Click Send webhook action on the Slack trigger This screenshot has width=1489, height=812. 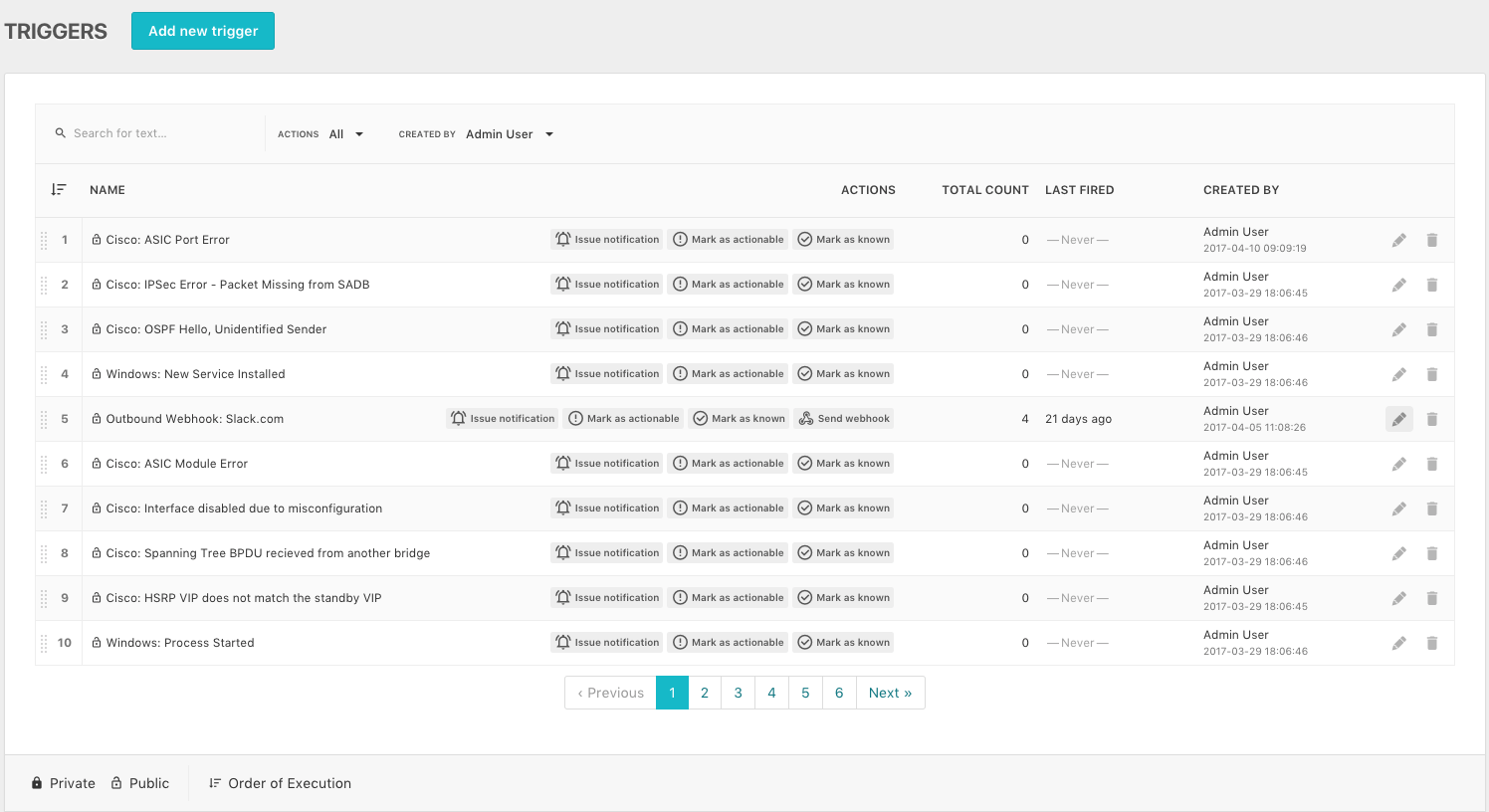point(843,419)
